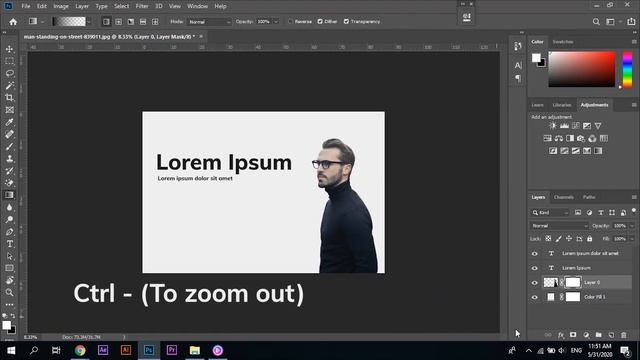Select the Healing Brush tool
Image resolution: width=640 pixels, height=360 pixels.
click(9, 134)
